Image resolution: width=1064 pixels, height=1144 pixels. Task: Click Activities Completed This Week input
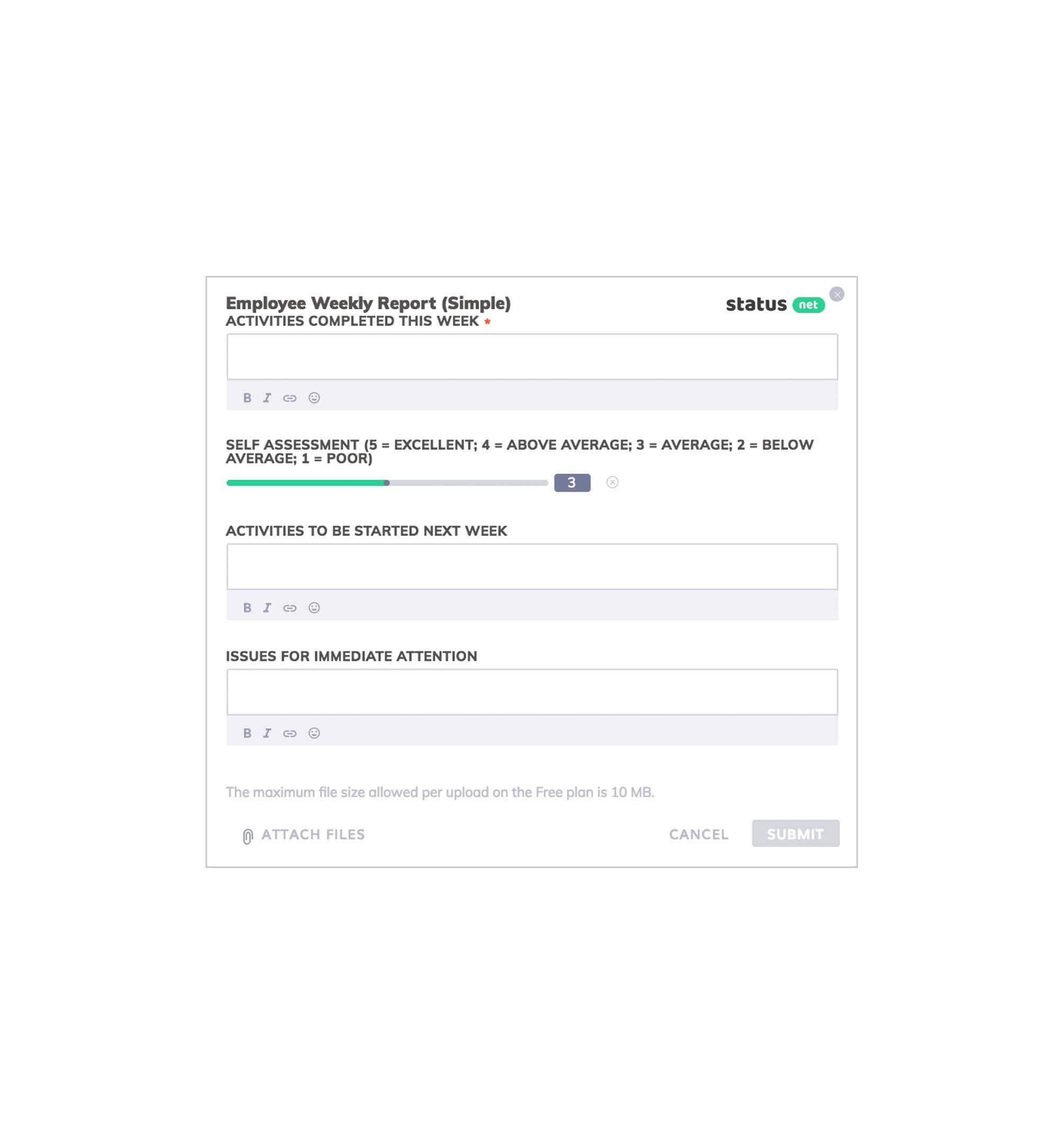[531, 357]
